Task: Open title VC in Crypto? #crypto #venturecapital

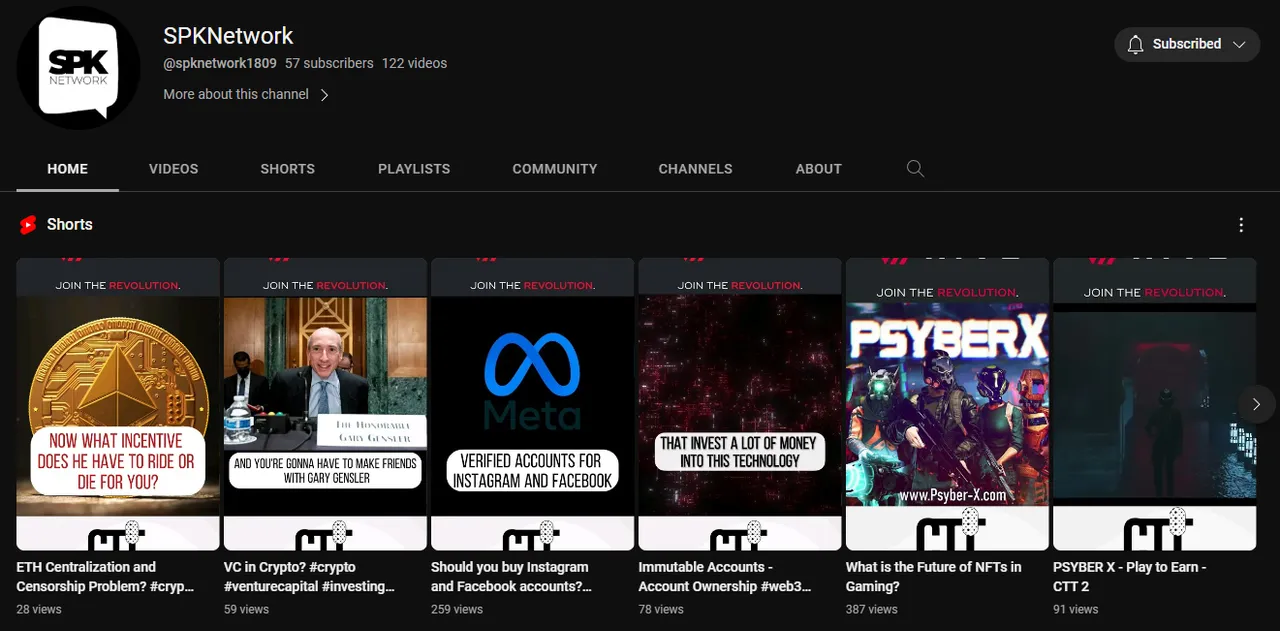Action: [310, 577]
